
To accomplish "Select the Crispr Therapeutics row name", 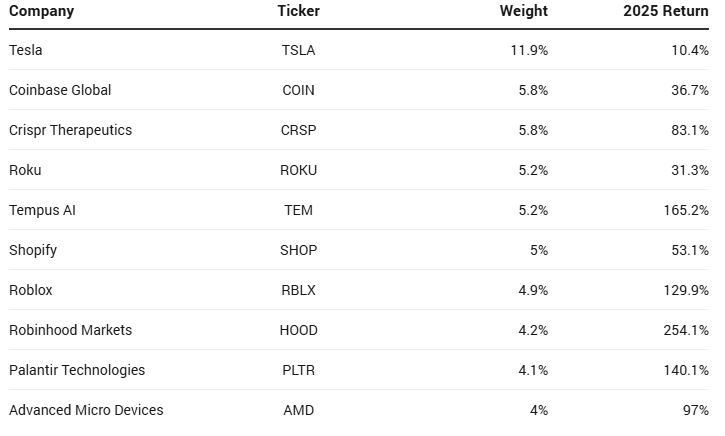I will (x=70, y=130).
